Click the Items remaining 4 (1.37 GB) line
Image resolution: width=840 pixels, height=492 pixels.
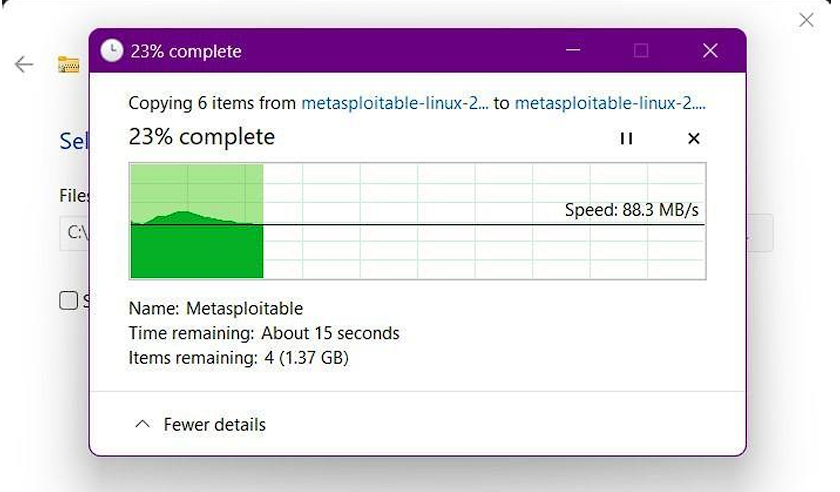(238, 357)
